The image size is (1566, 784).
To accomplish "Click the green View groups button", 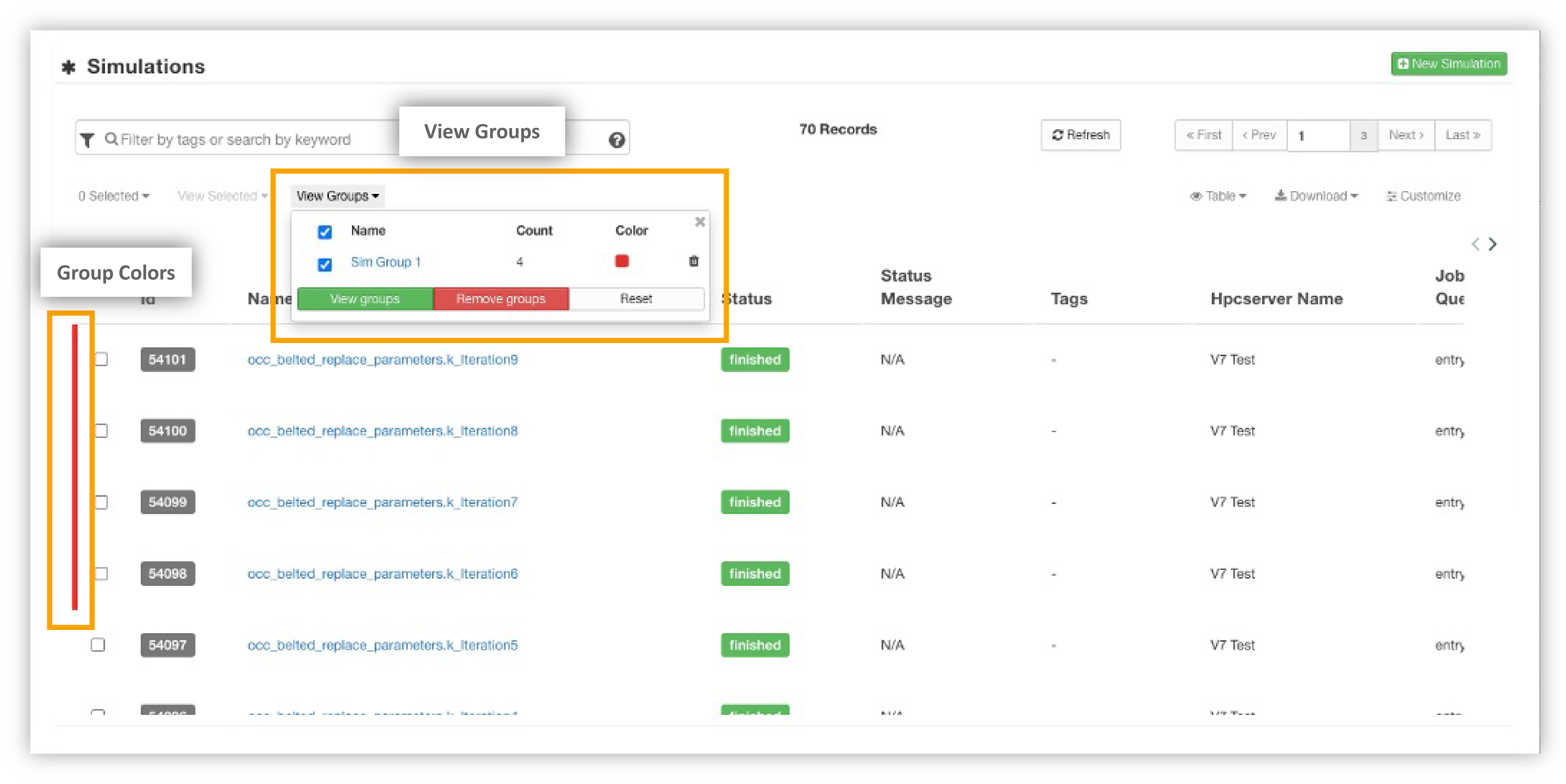I will tap(365, 299).
